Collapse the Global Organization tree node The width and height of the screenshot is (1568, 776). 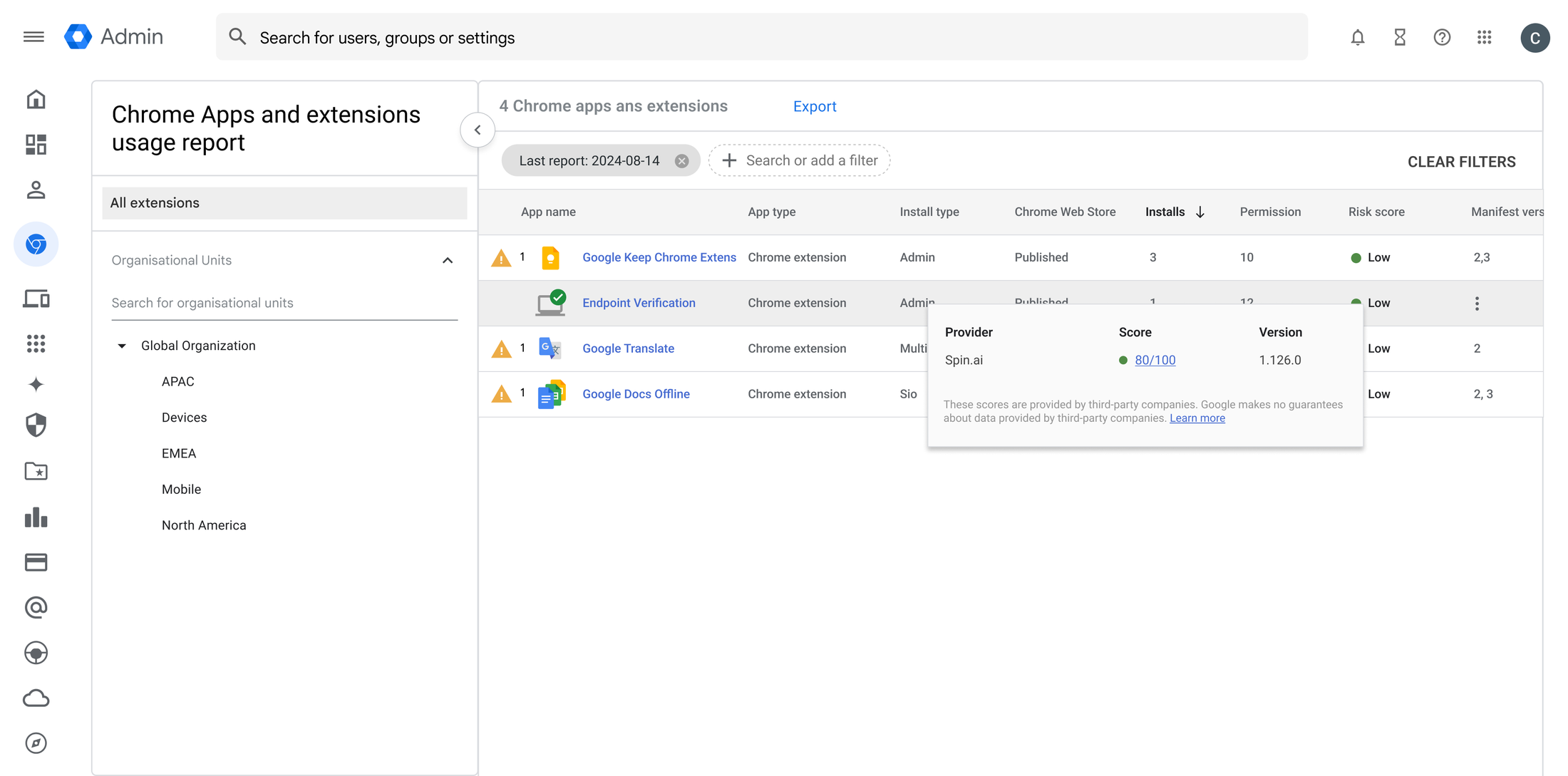pyautogui.click(x=122, y=346)
